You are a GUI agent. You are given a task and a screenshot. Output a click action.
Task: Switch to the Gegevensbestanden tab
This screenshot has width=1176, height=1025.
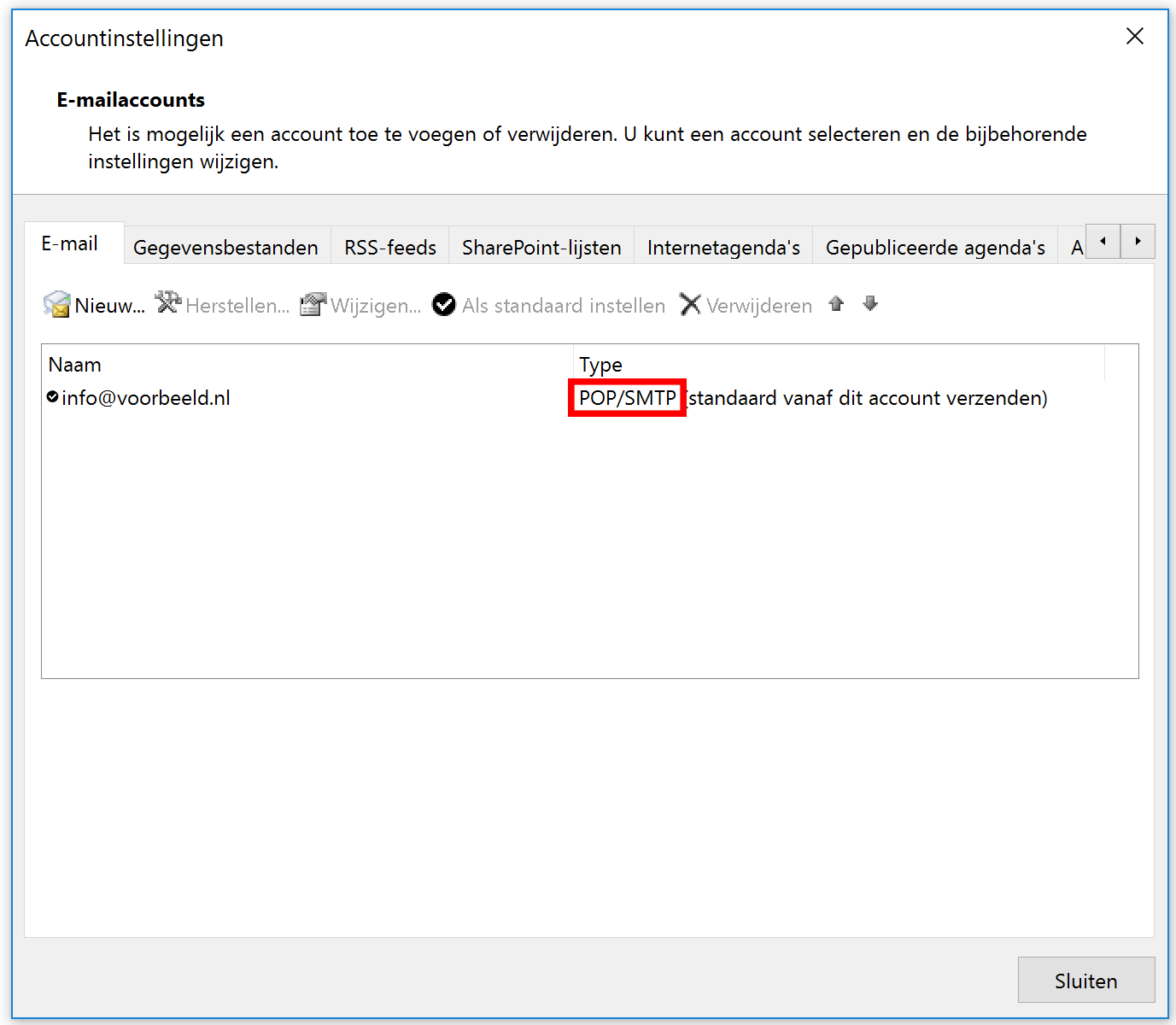click(225, 248)
